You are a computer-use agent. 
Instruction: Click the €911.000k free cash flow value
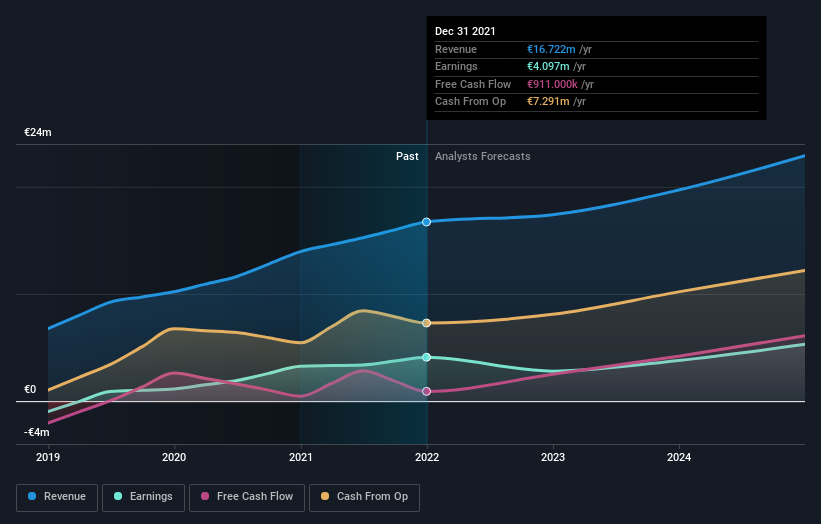552,84
